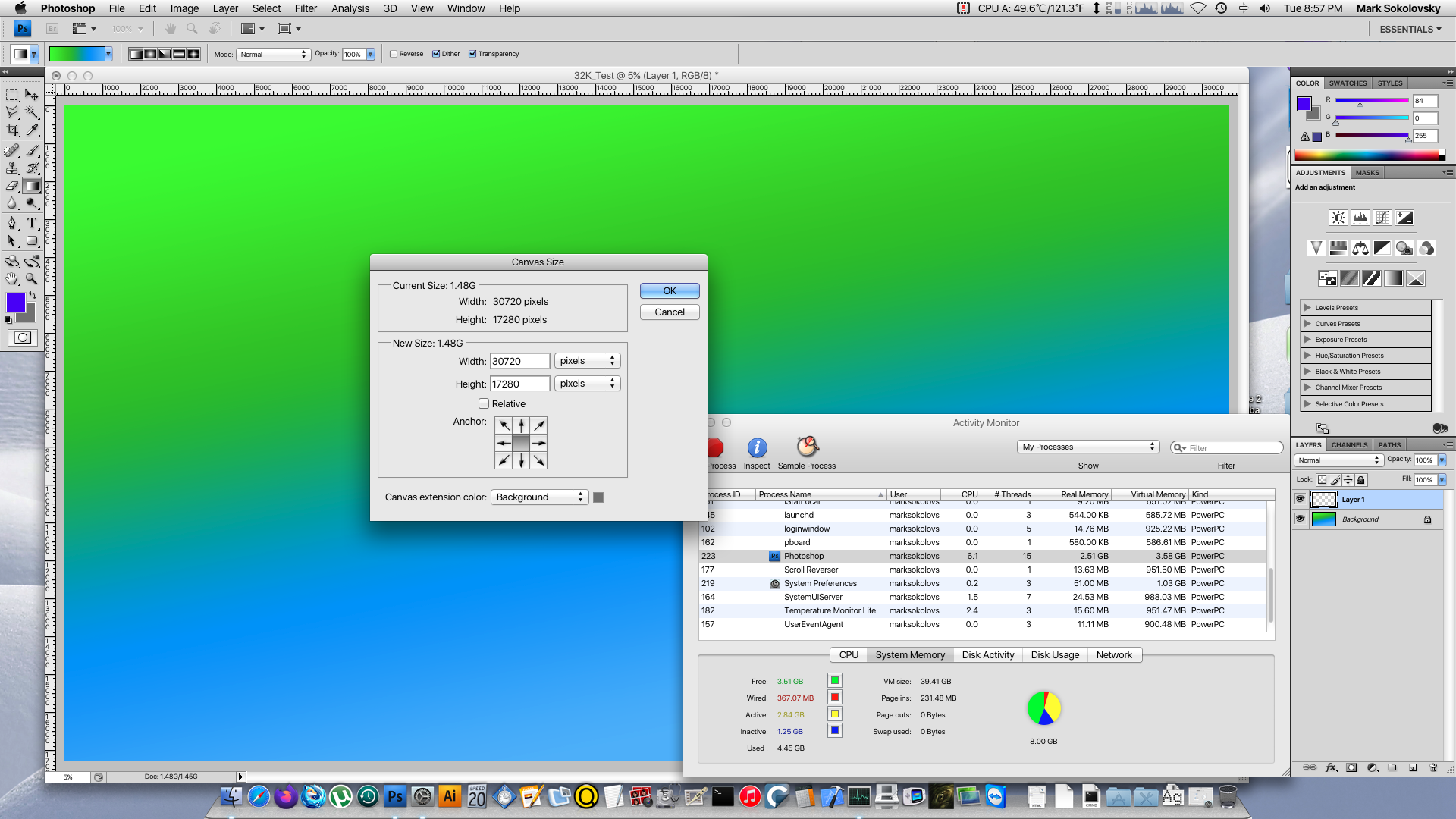This screenshot has height=819, width=1456.
Task: Open the Filter menu in the menu bar
Action: pos(306,8)
